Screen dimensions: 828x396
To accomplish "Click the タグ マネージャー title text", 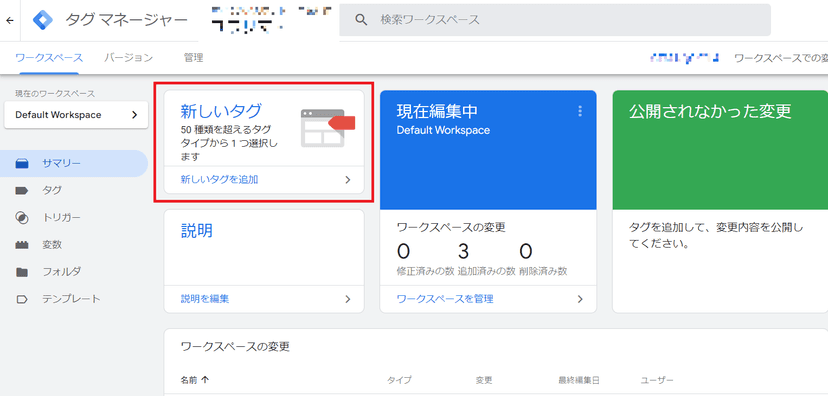I will click(x=126, y=20).
